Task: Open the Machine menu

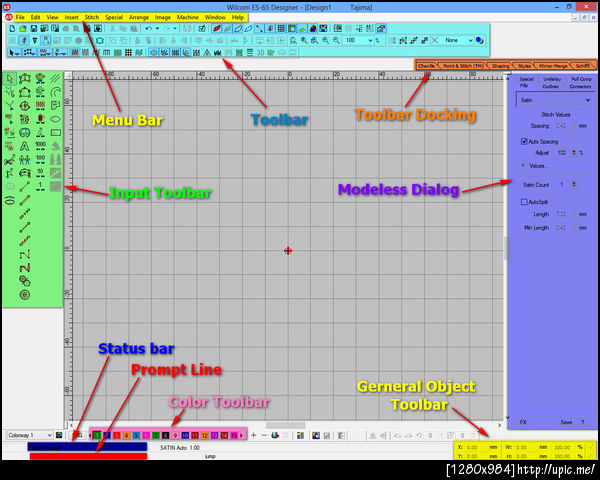Action: (188, 17)
